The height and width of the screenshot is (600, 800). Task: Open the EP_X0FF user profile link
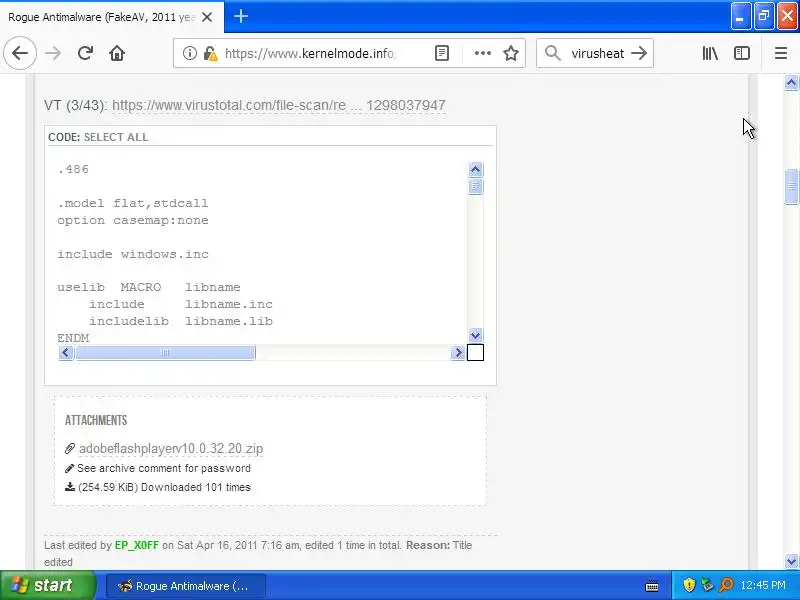pyautogui.click(x=137, y=545)
